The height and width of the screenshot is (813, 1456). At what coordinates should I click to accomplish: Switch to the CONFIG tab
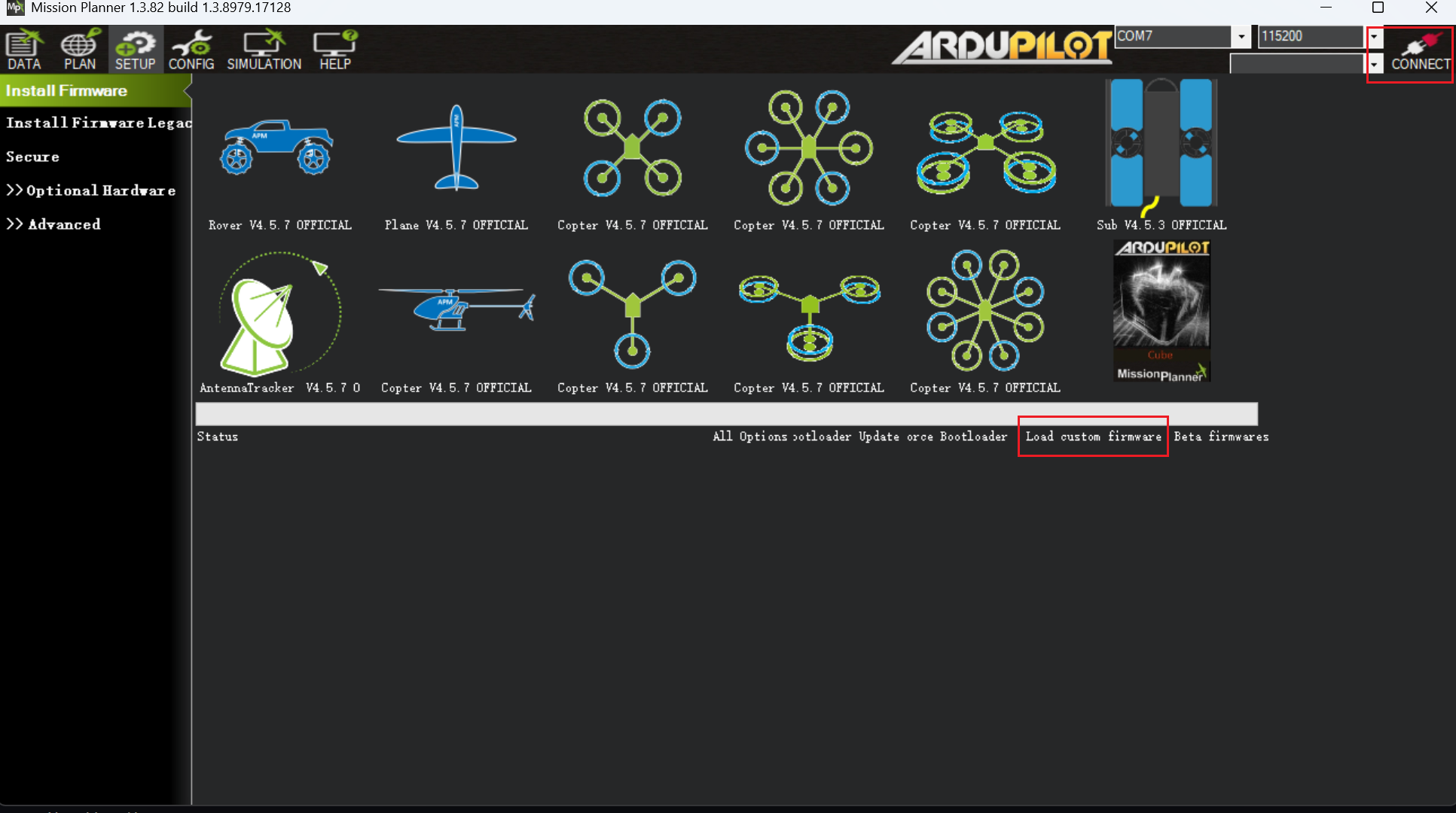[x=191, y=50]
